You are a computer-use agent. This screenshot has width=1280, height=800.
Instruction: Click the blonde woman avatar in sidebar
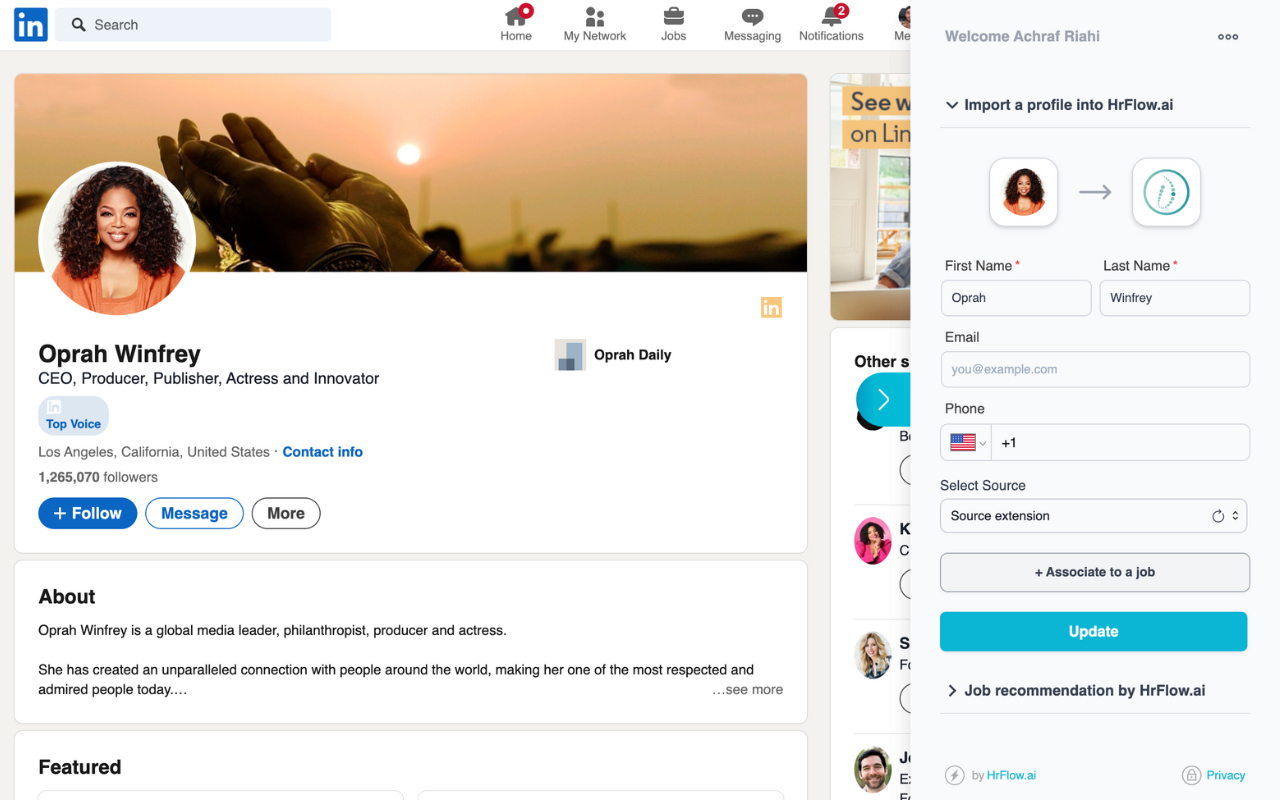tap(873, 655)
